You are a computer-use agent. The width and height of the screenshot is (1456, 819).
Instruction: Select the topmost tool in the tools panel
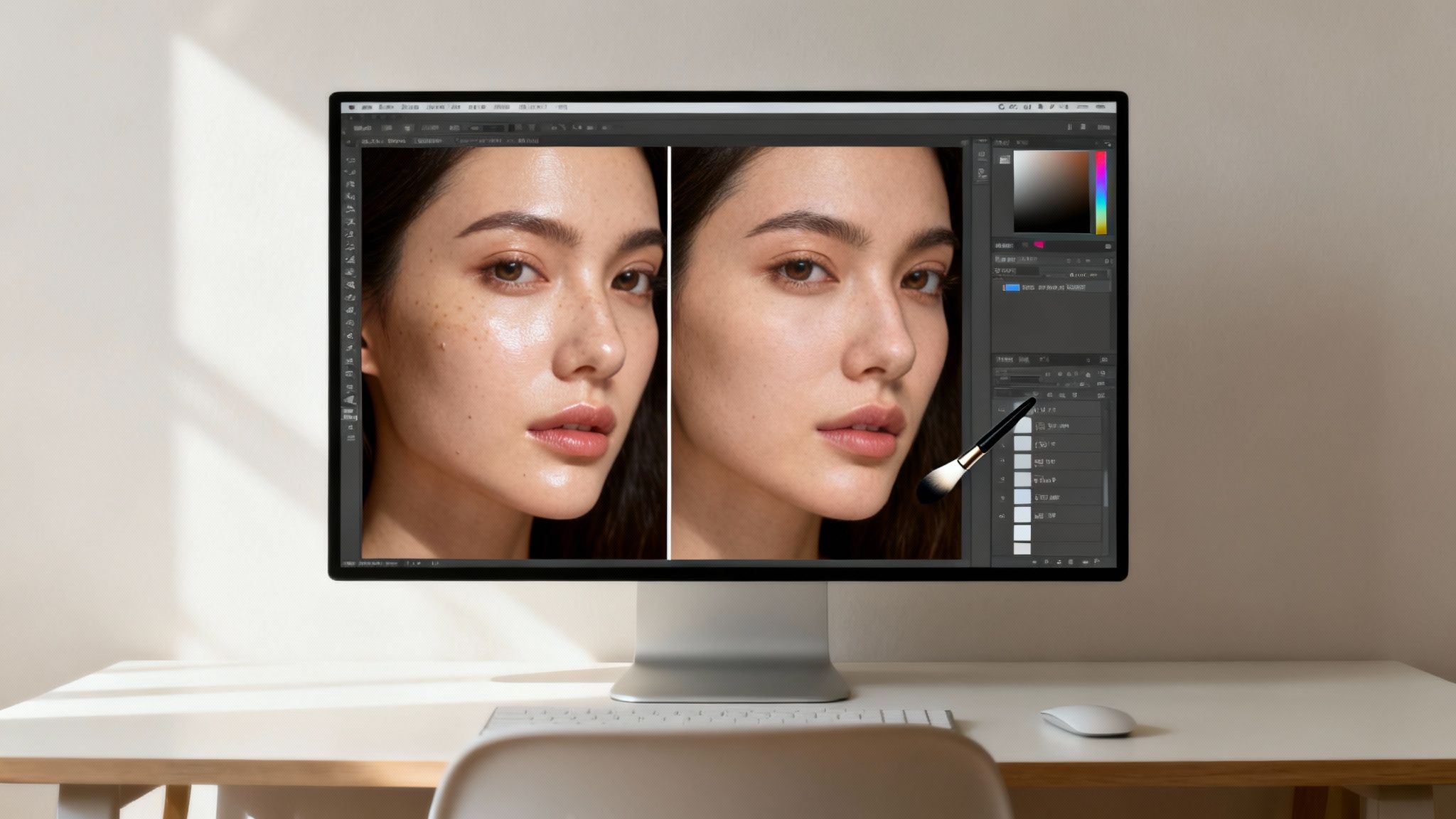click(350, 161)
